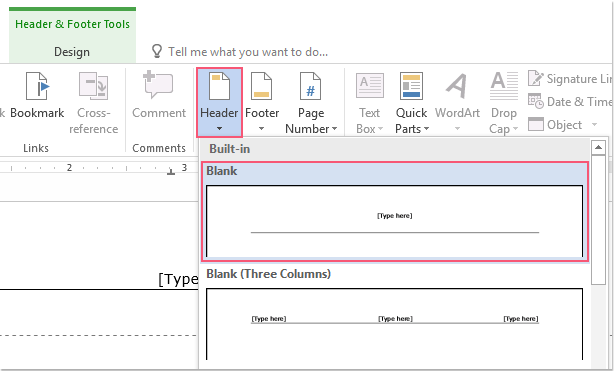This screenshot has height=371, width=614.
Task: Click the Links group label
Action: point(36,148)
